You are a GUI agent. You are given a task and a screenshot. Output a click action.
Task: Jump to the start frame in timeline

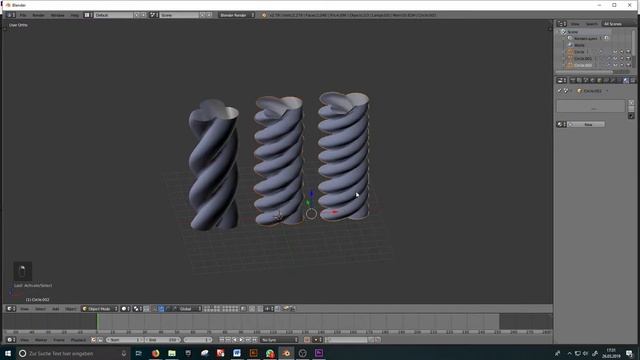(222, 340)
